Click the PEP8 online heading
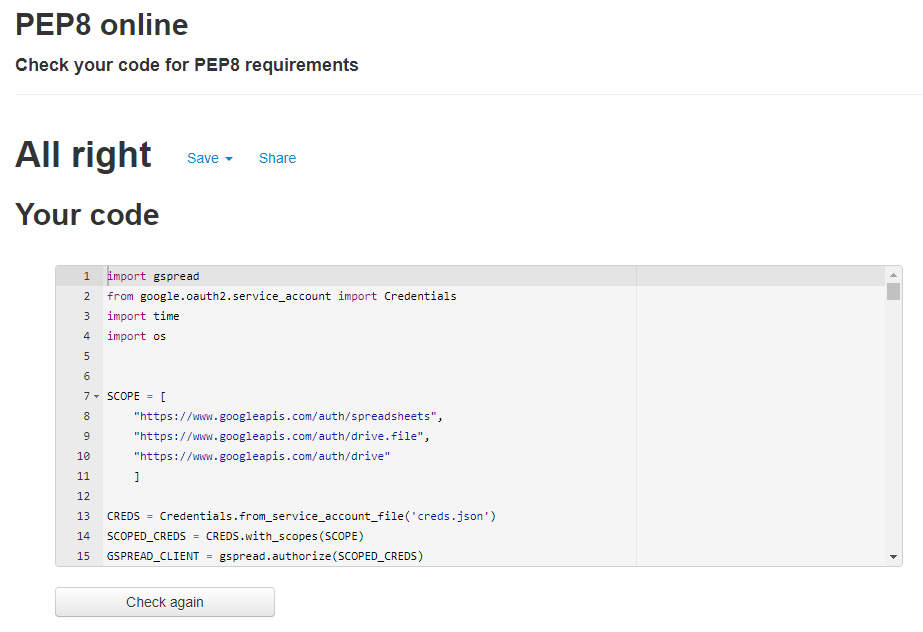The width and height of the screenshot is (923, 632). pyautogui.click(x=101, y=25)
